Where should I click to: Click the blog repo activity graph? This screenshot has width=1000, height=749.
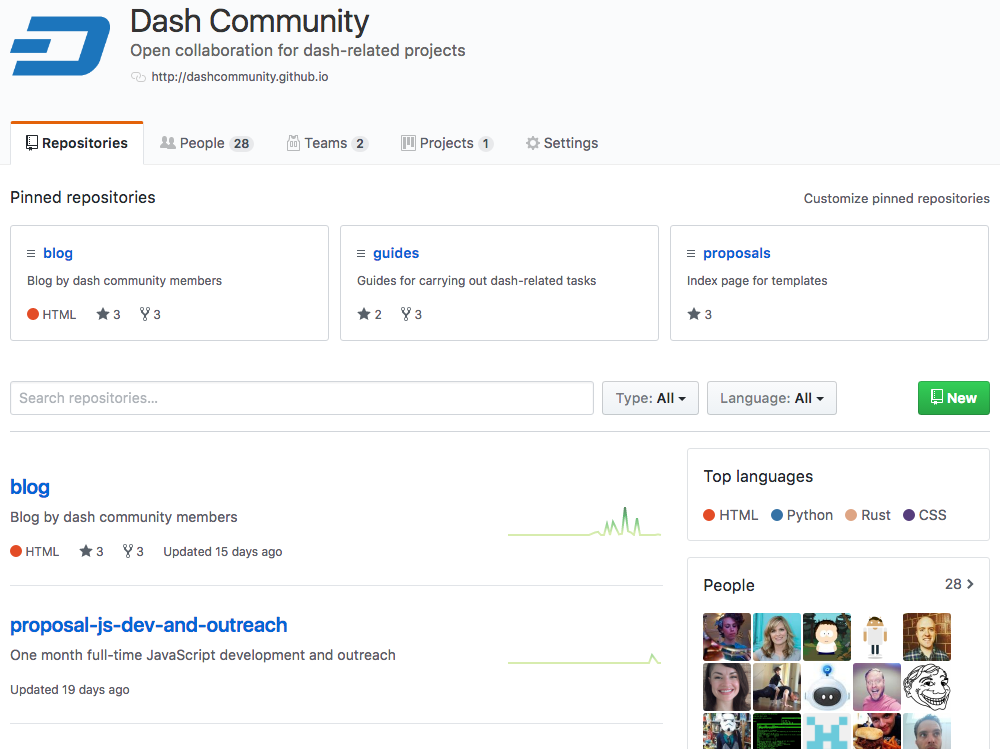[x=584, y=522]
